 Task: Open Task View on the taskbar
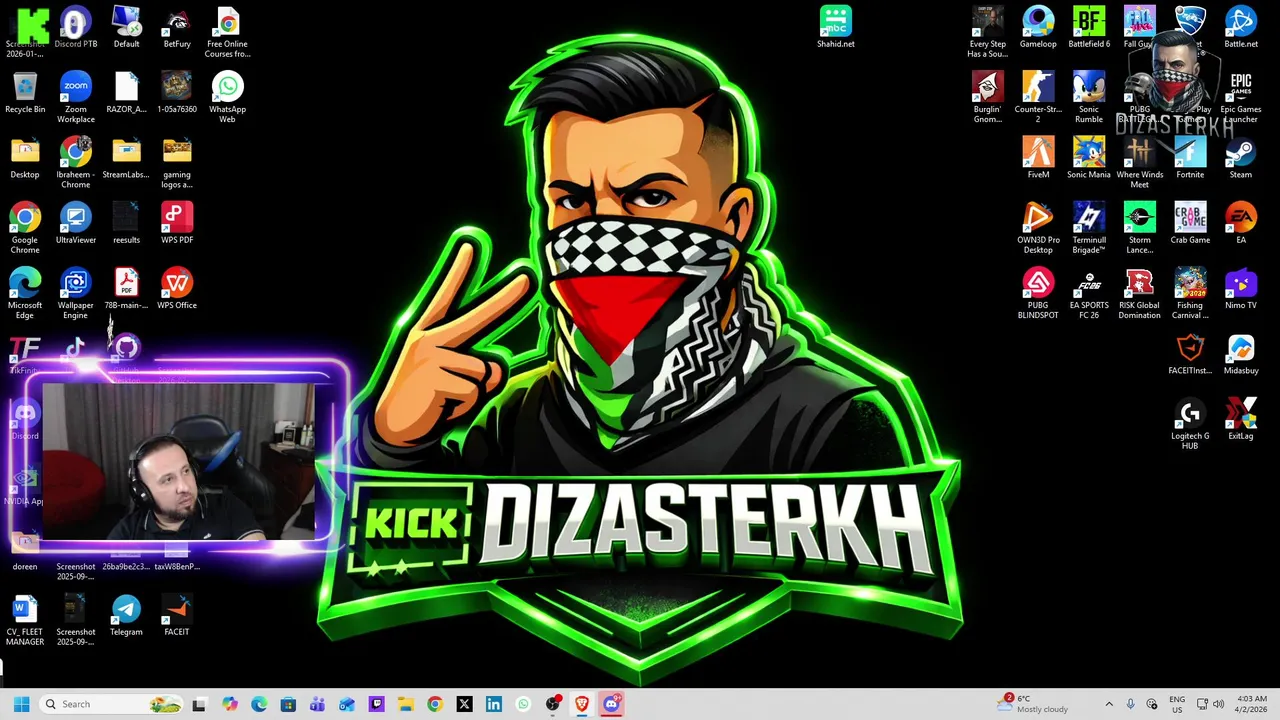[x=199, y=704]
